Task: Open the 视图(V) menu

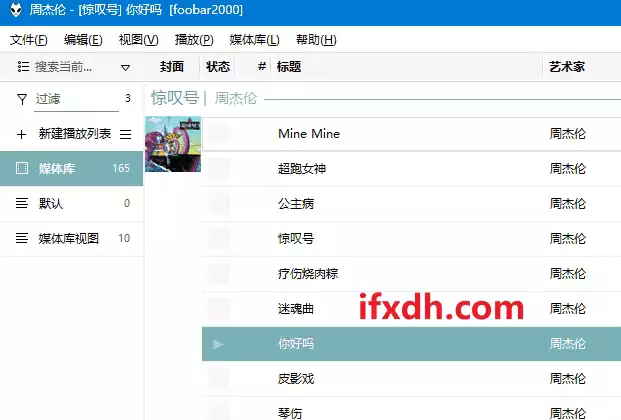Action: pos(139,40)
